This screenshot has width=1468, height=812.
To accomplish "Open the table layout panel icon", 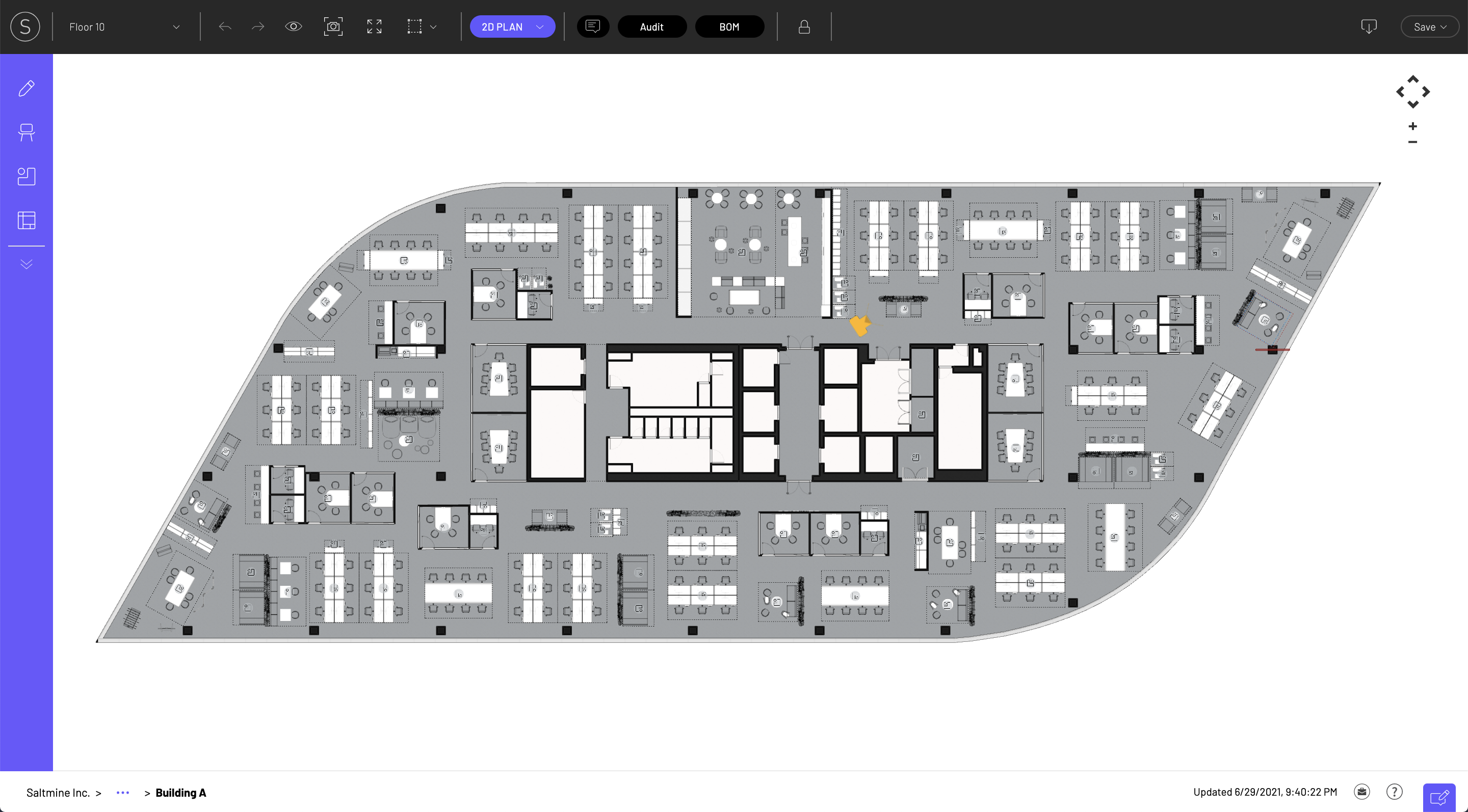I will point(26,221).
